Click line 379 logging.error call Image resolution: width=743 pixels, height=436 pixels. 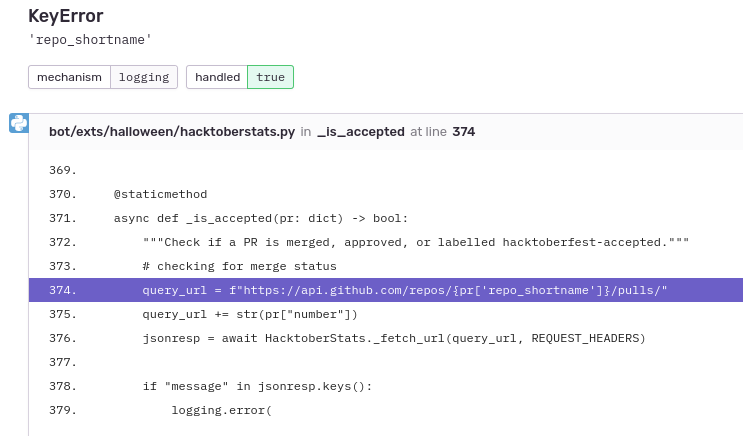[x=221, y=410]
